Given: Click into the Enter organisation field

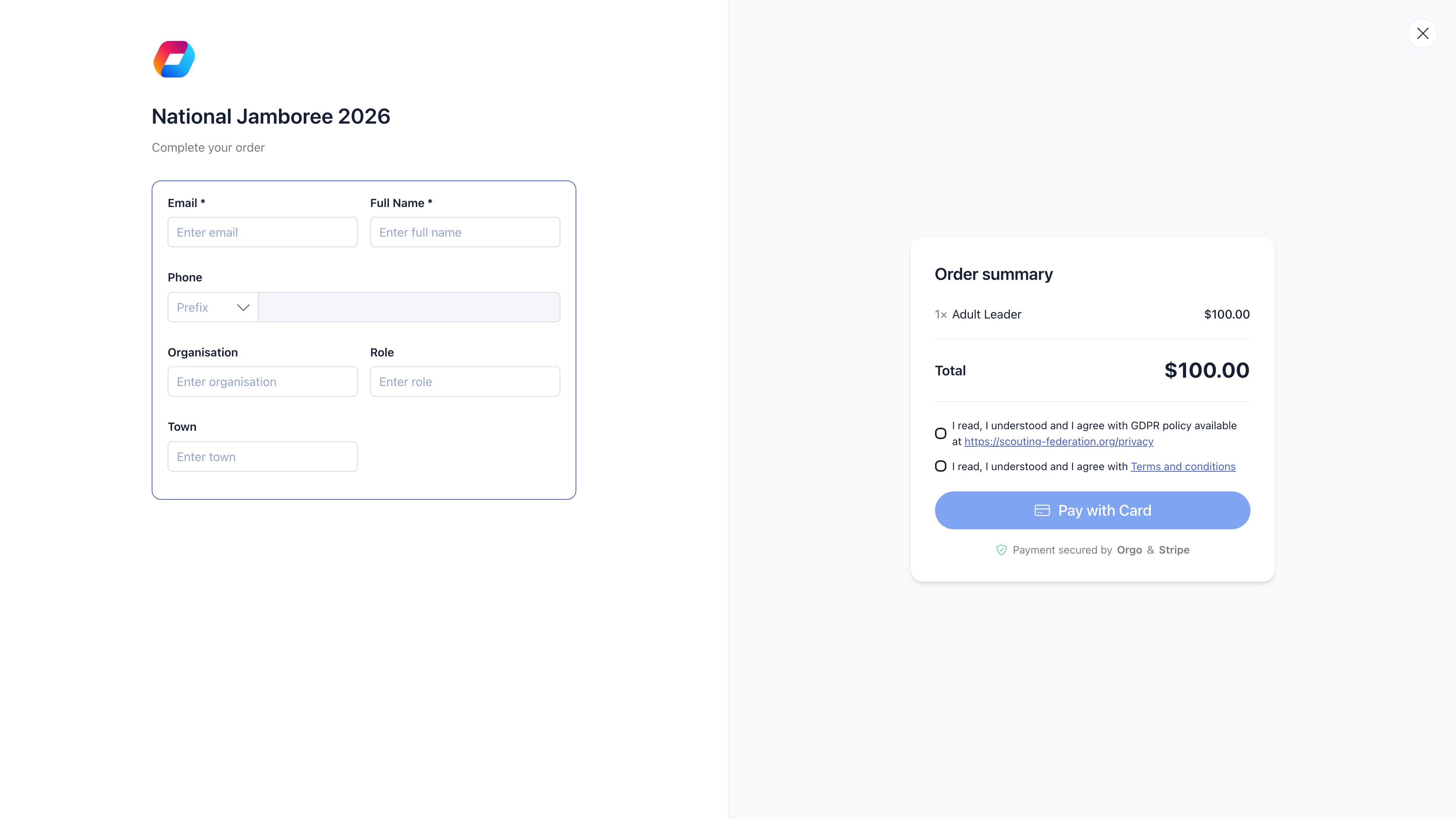Looking at the screenshot, I should (262, 381).
